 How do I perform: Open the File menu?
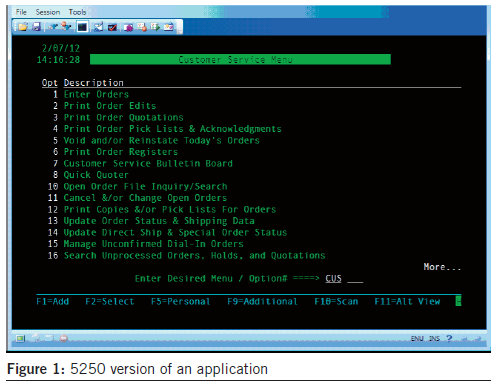point(21,12)
